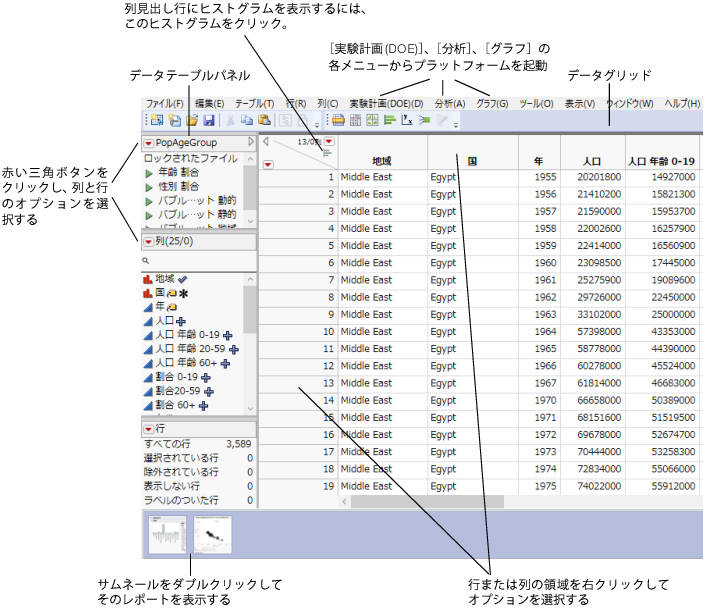The image size is (706, 610).
Task: Click the asterisk icon next to 国 column
Action: click(184, 293)
